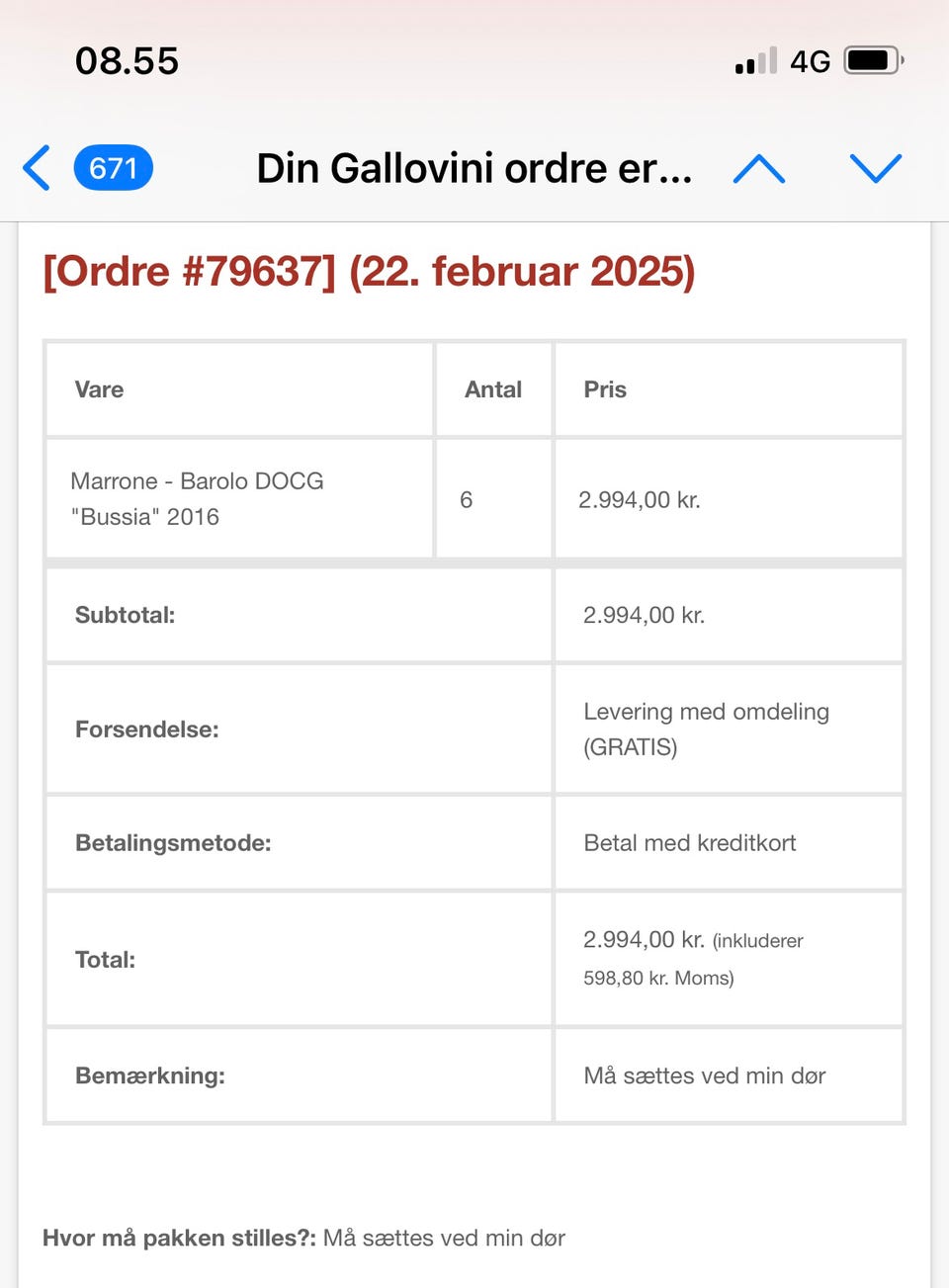This screenshot has height=1288, width=949.
Task: Tap the quantity value 6
Action: pos(466,499)
